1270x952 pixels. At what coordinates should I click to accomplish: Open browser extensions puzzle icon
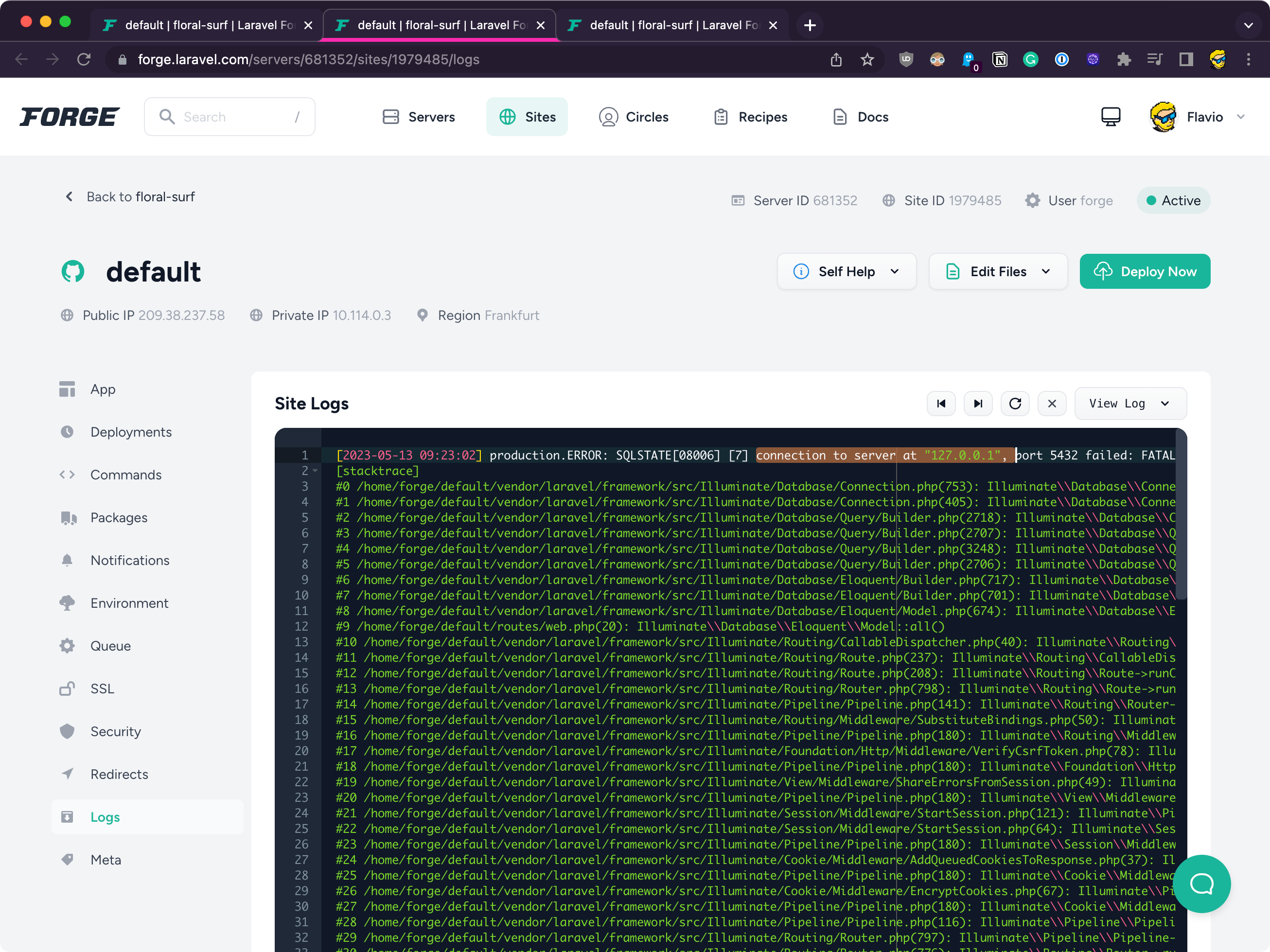tap(1124, 59)
